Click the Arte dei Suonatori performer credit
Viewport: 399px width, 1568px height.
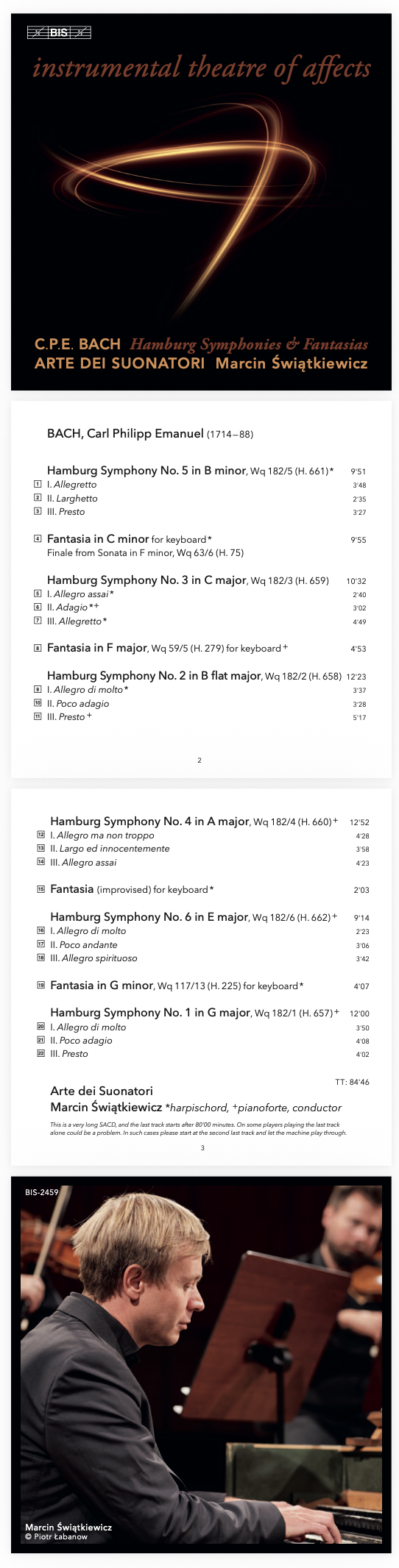pyautogui.click(x=102, y=1091)
